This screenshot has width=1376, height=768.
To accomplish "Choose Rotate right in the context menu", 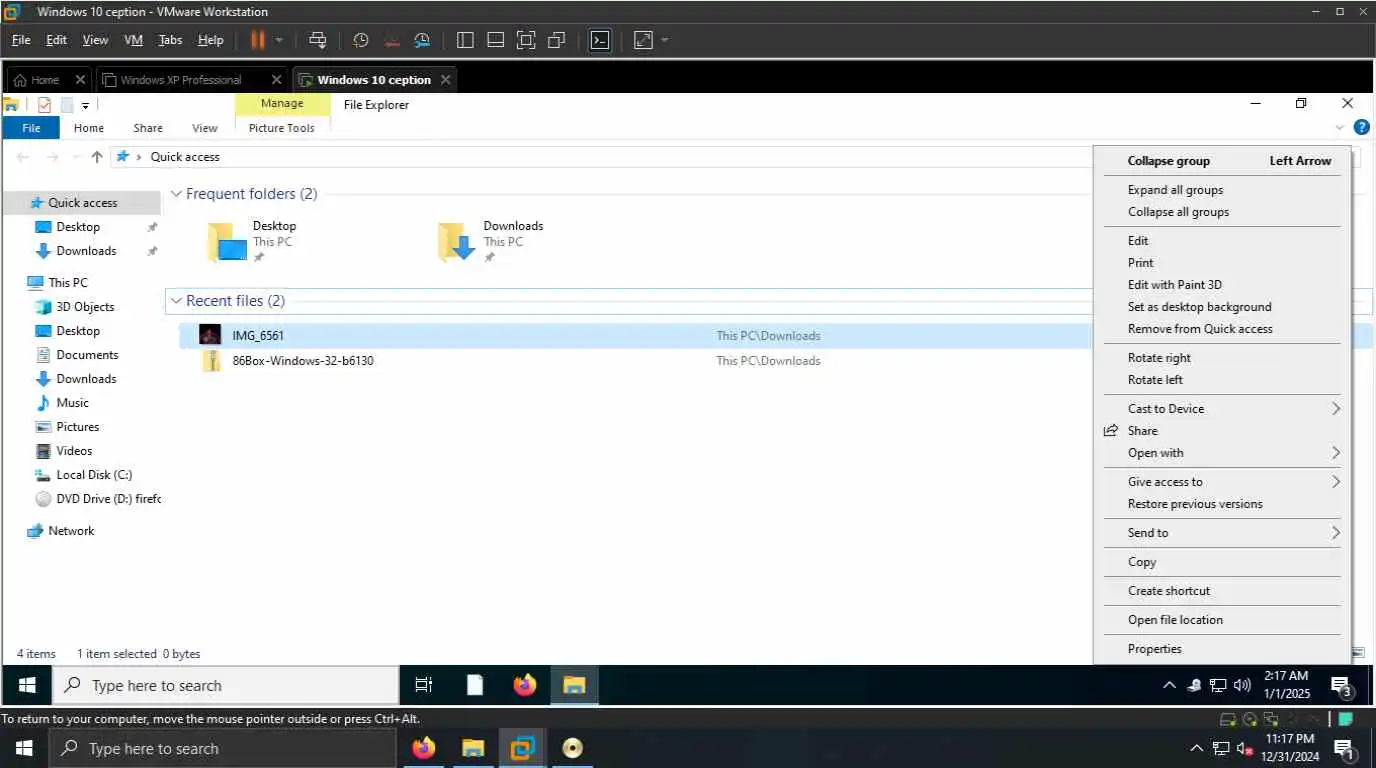I will point(1159,358).
